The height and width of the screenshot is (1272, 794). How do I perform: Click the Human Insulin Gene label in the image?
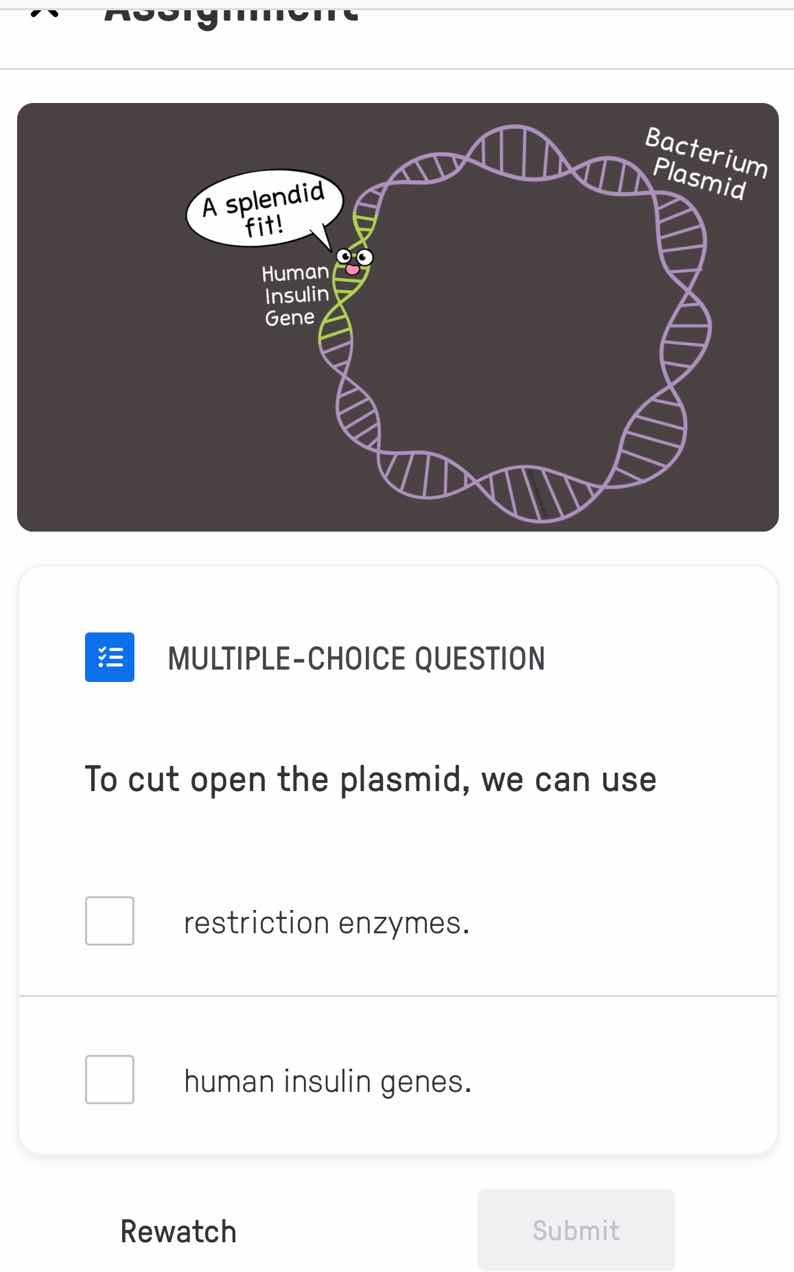tap(296, 292)
